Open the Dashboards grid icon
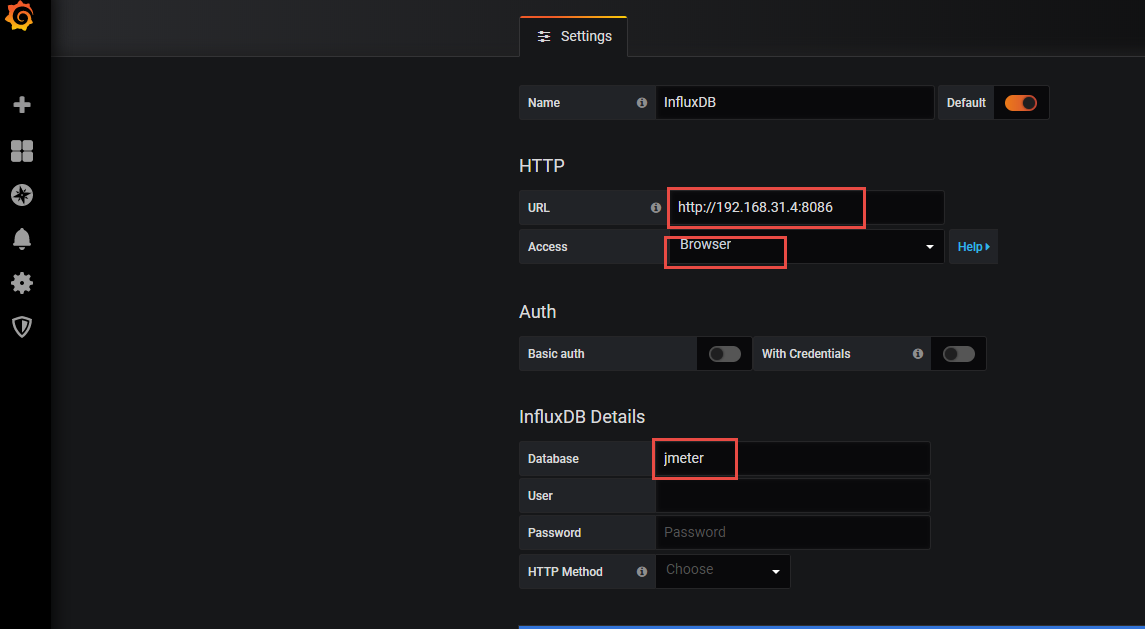The height and width of the screenshot is (629, 1145). point(22,151)
